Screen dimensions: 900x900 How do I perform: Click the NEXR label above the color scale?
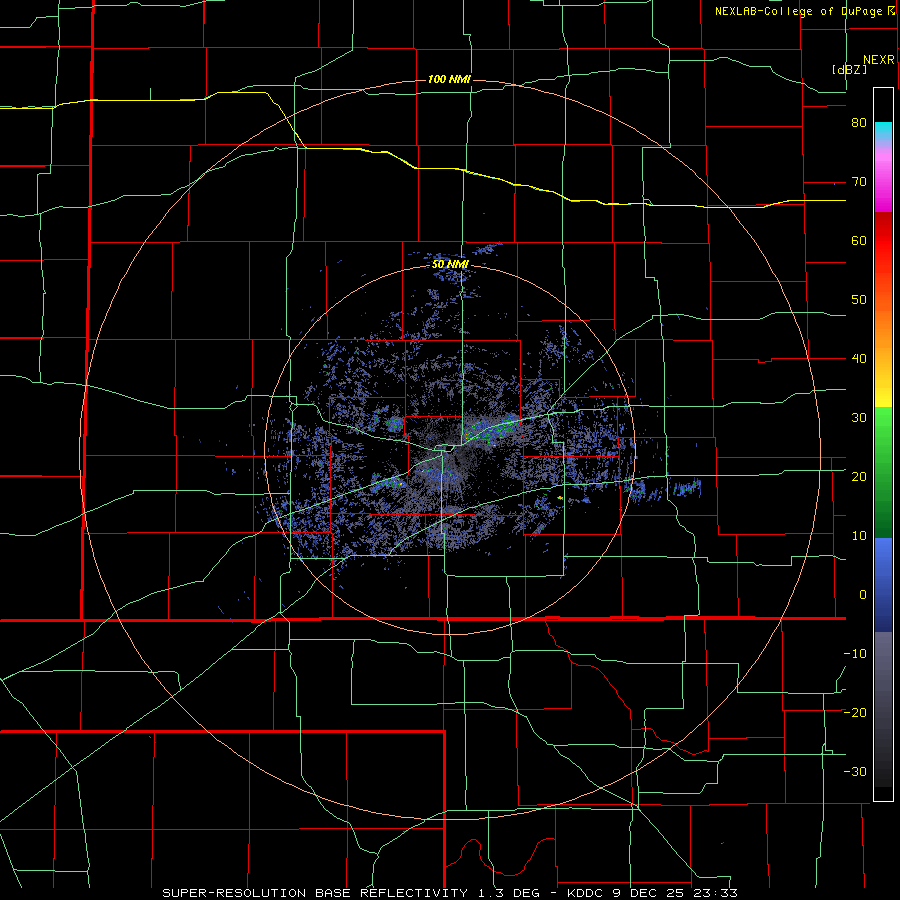click(879, 60)
